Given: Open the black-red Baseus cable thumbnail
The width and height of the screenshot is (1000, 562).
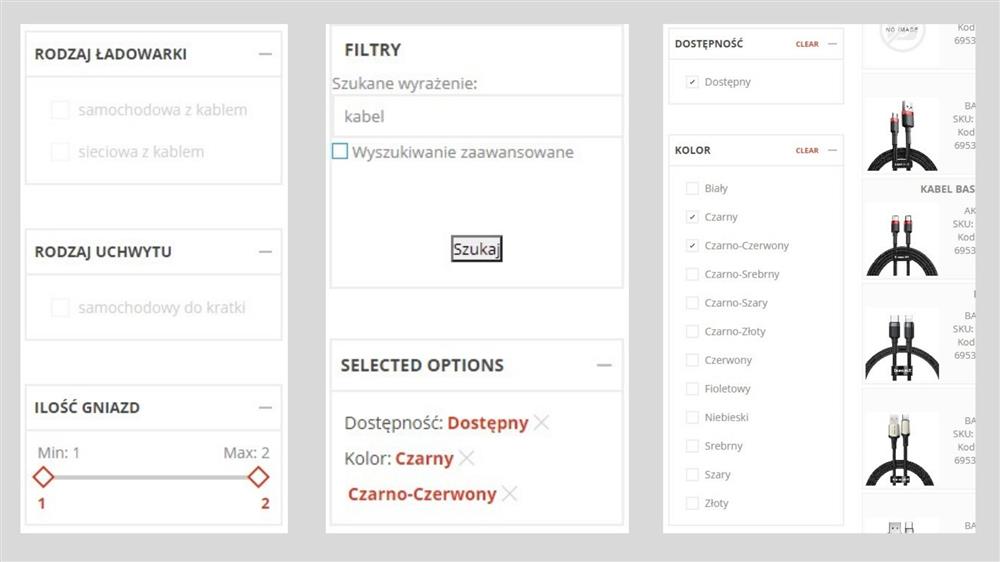Looking at the screenshot, I should coord(901,135).
